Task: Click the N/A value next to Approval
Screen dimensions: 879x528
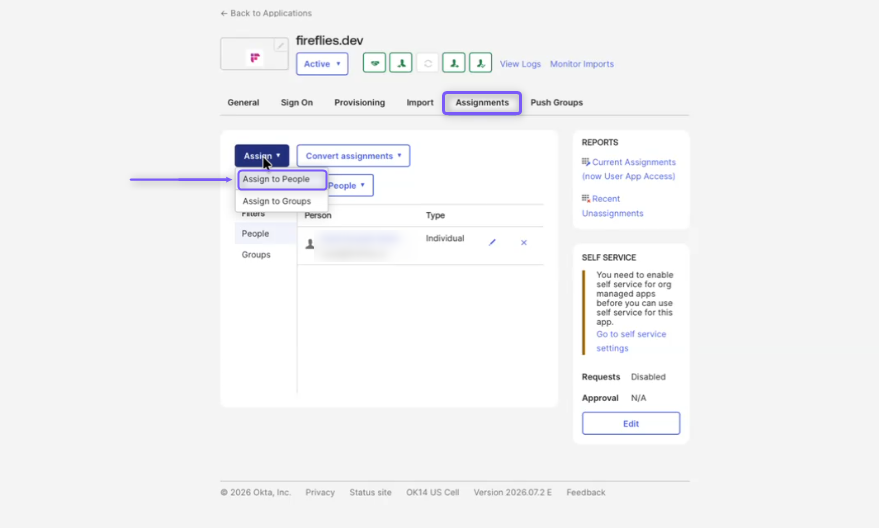Action: tap(639, 398)
